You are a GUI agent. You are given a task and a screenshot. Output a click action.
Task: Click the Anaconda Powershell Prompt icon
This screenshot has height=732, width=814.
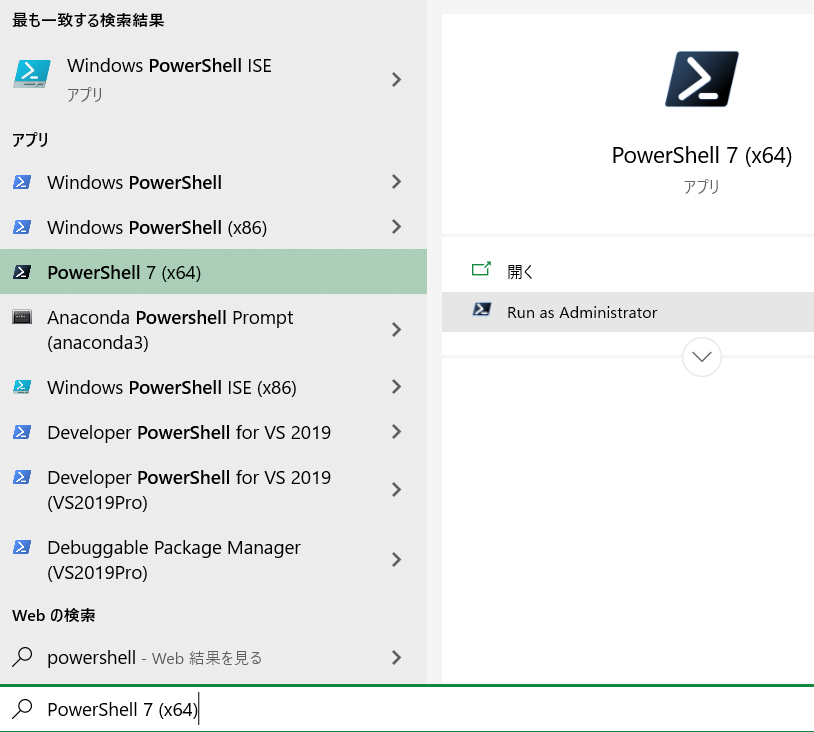[22, 318]
